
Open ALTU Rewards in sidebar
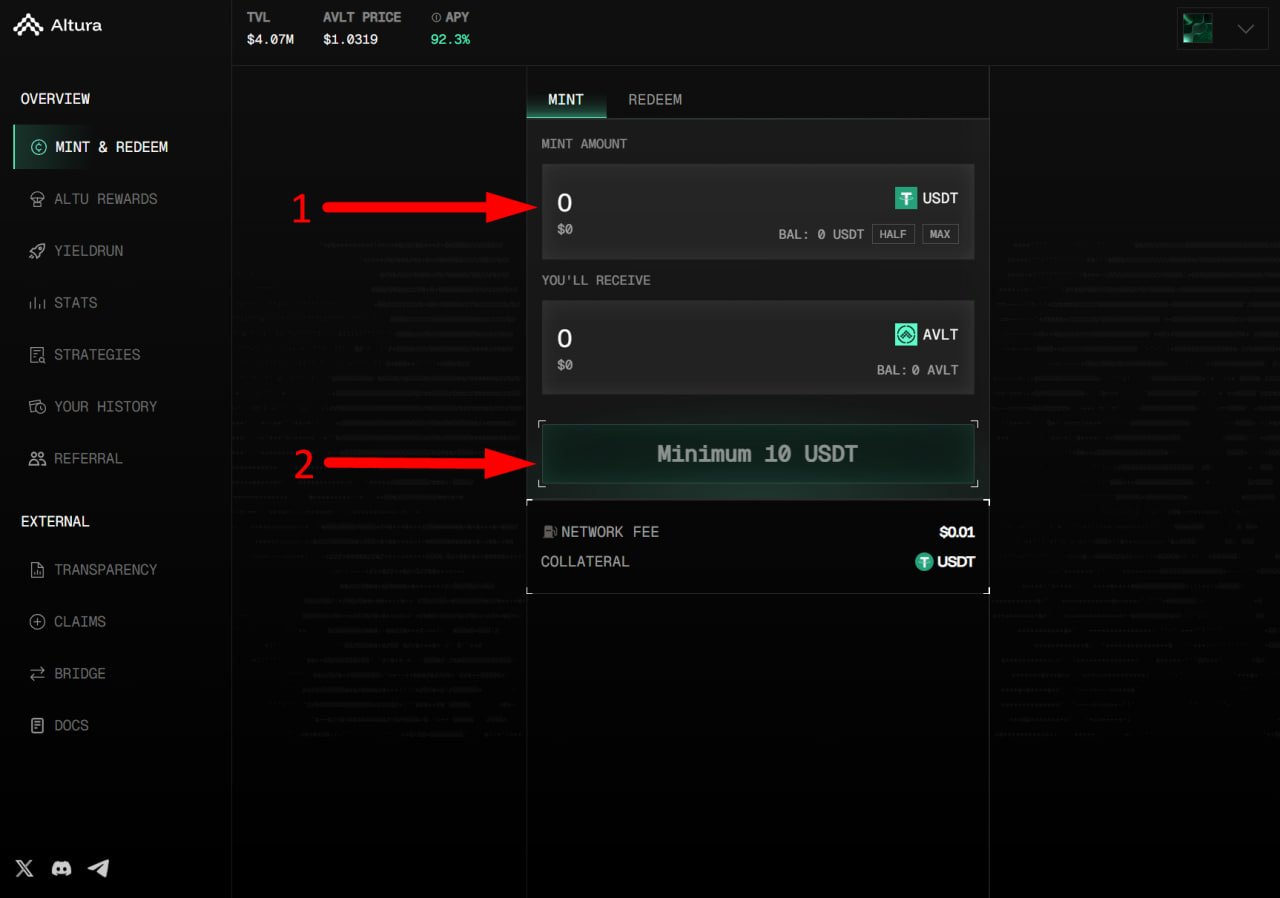105,199
